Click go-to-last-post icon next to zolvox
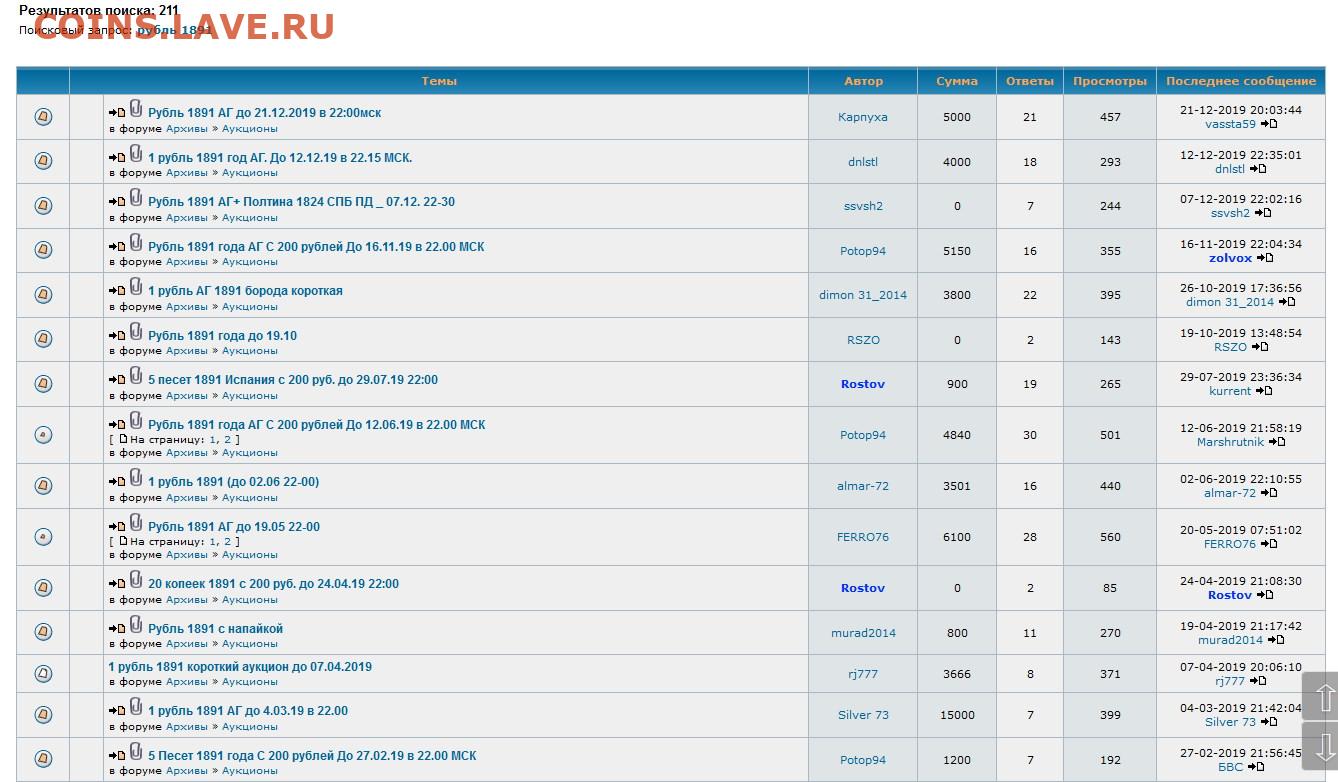This screenshot has width=1338, height=782. pos(1265,258)
